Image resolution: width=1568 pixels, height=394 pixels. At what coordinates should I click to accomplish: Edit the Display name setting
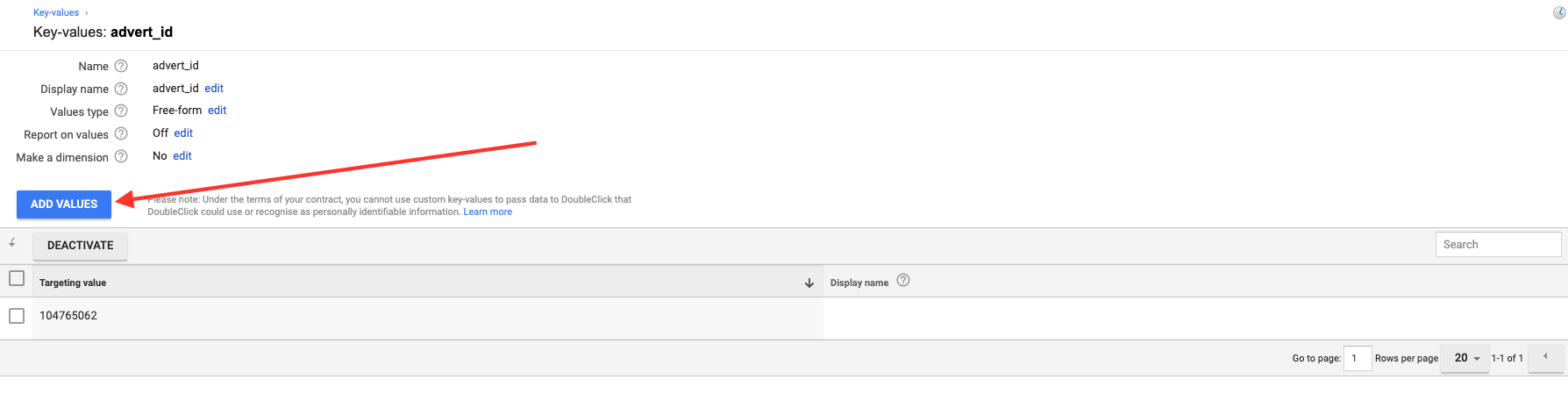214,88
